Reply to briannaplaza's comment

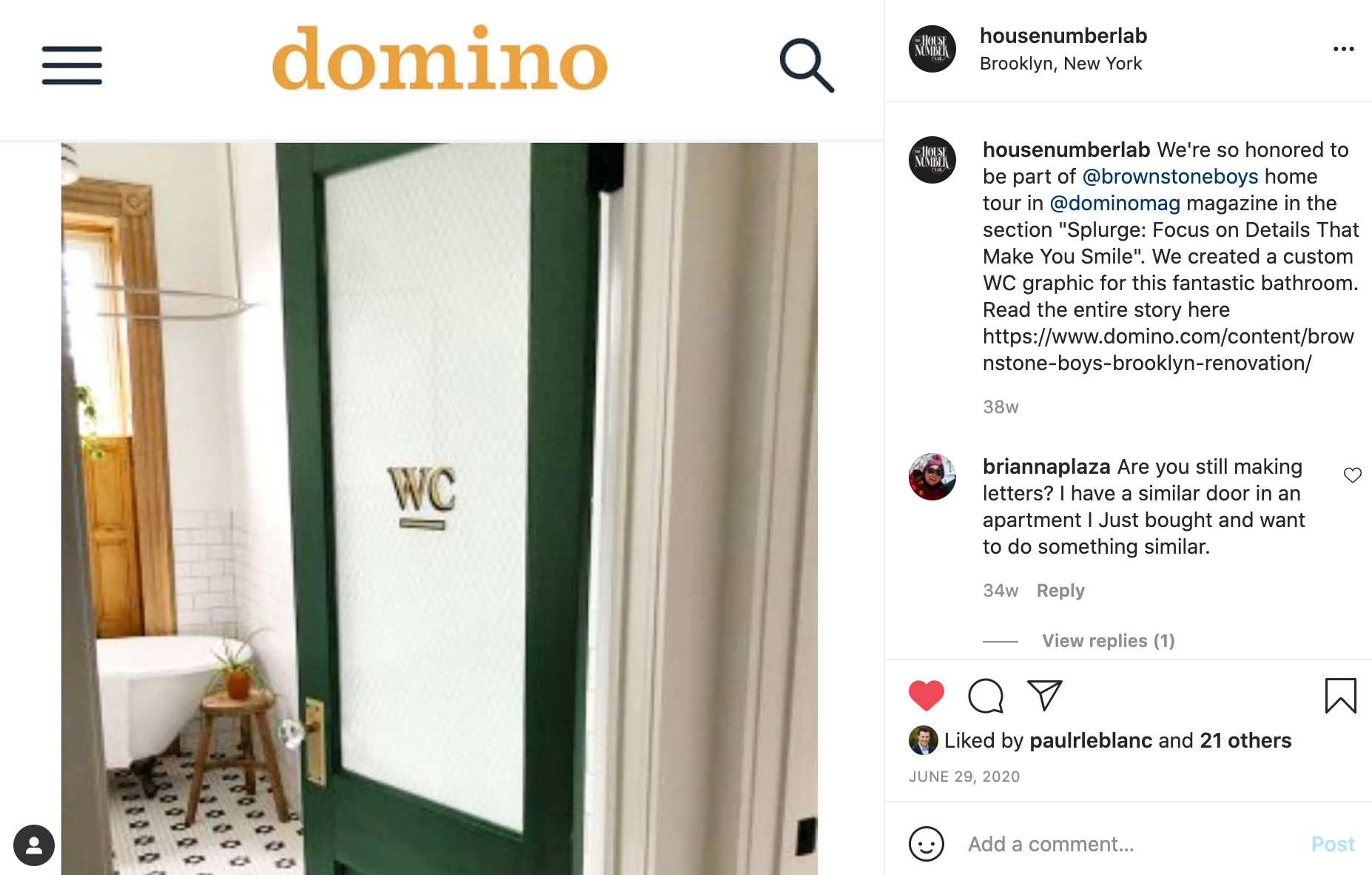tap(1060, 590)
